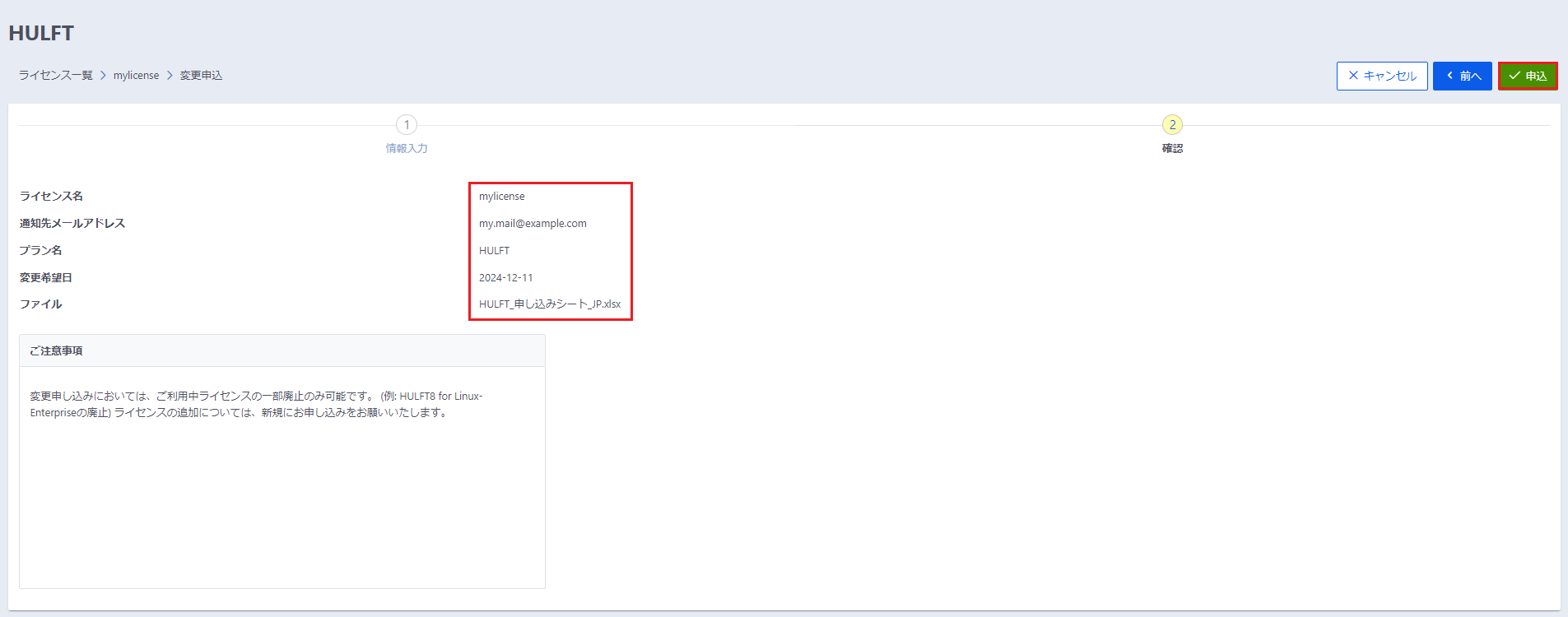Open mylicense breadcrumb link
The image size is (1568, 617).
(x=137, y=76)
